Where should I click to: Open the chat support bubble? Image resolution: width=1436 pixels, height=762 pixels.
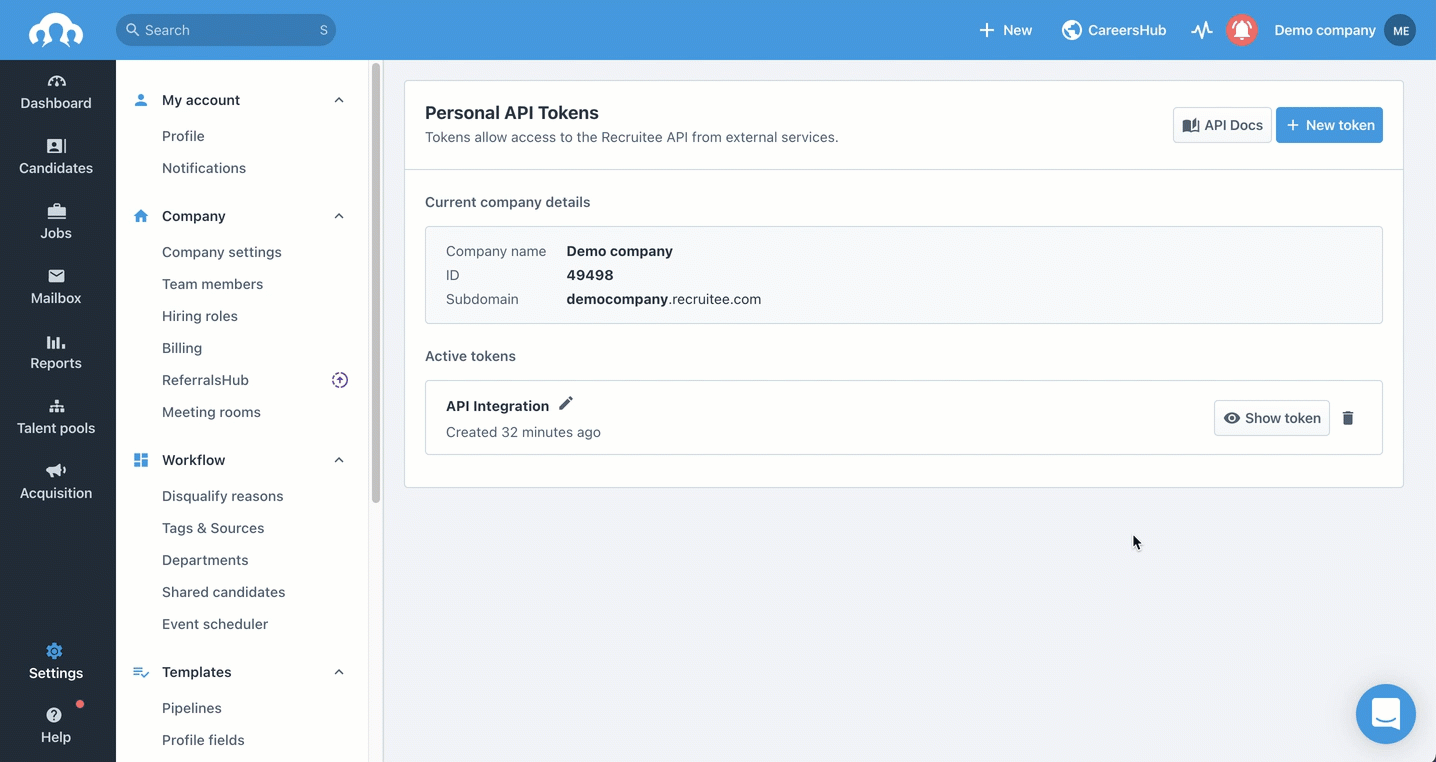1385,714
